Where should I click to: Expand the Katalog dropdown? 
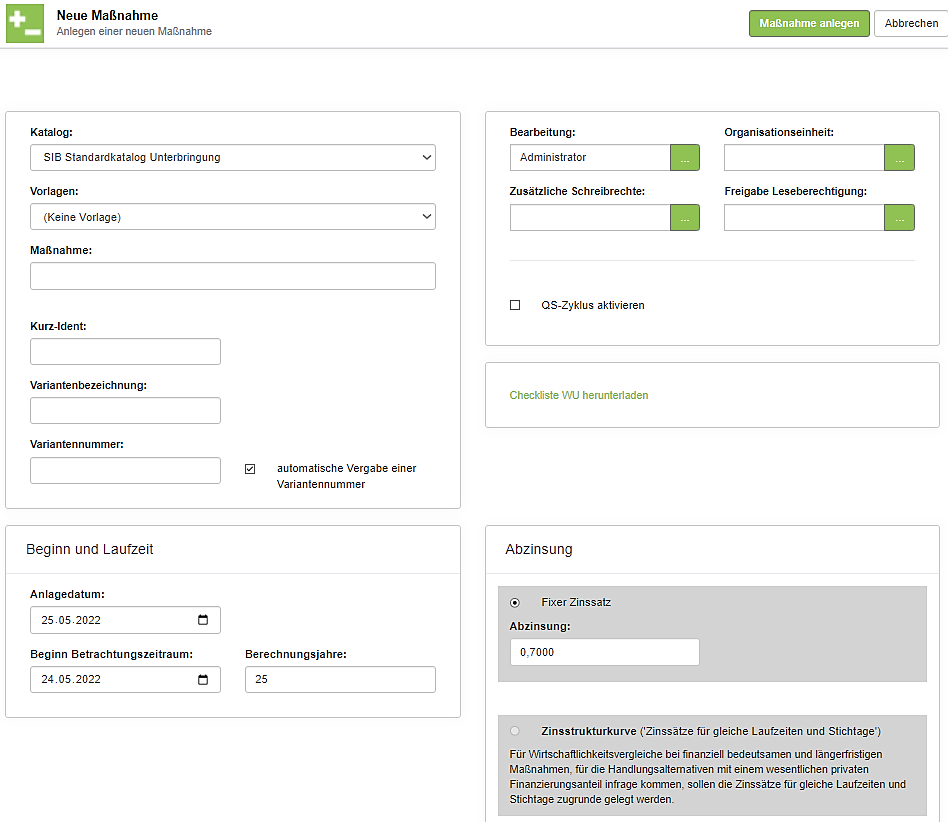click(232, 158)
